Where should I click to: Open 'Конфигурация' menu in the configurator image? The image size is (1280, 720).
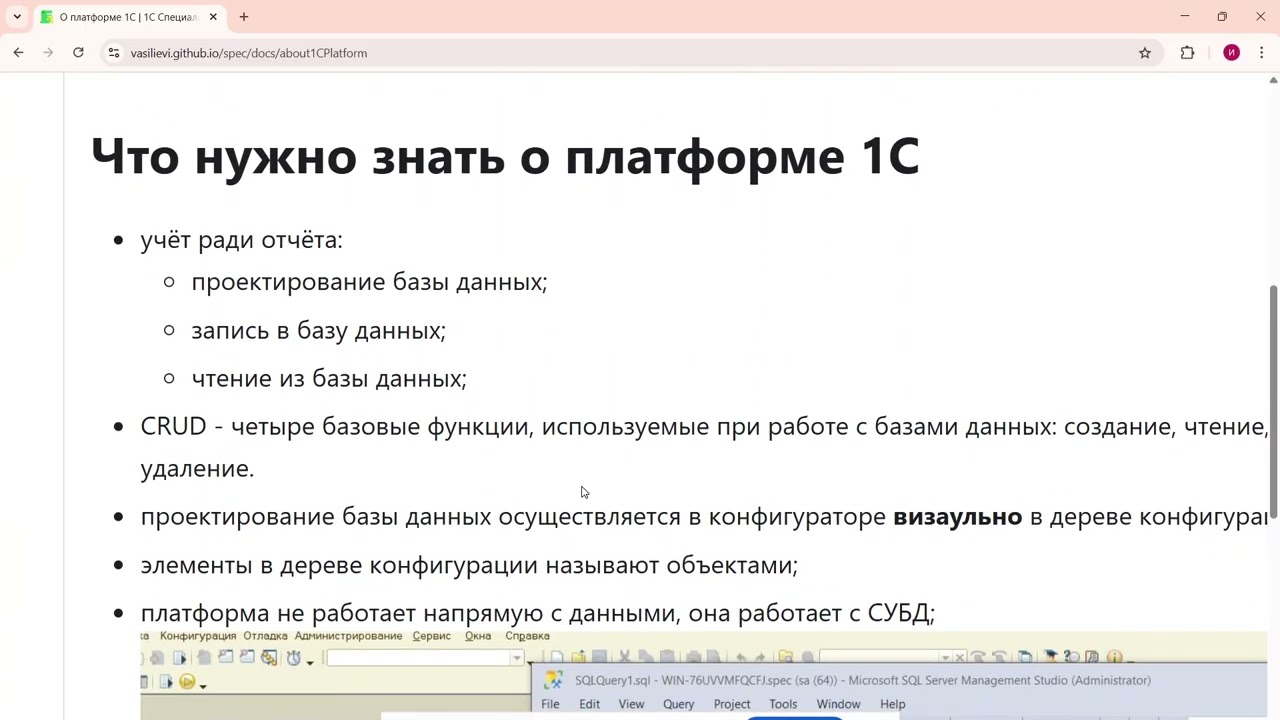click(198, 636)
